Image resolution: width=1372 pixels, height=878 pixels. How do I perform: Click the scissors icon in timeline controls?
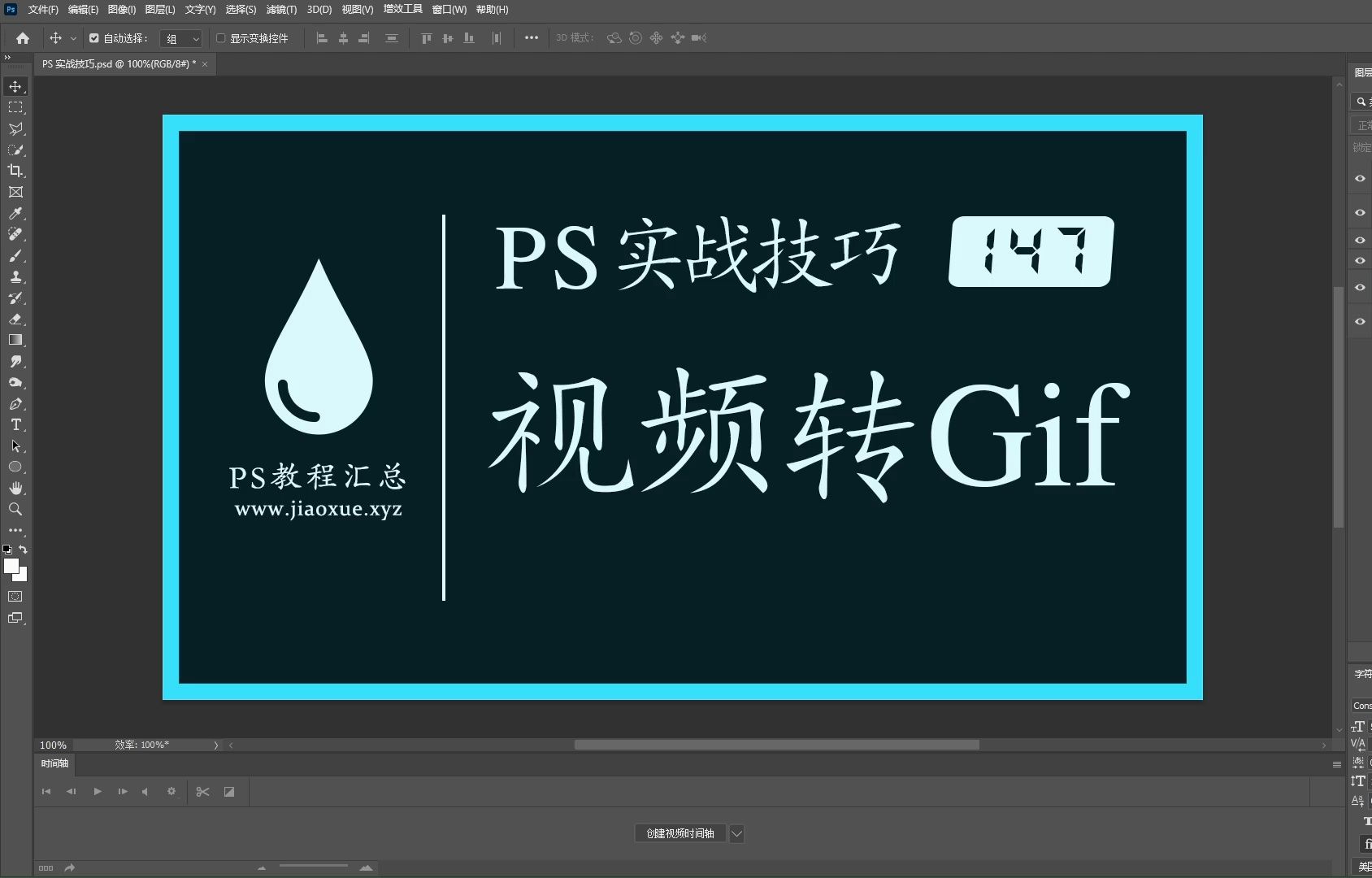coord(202,791)
